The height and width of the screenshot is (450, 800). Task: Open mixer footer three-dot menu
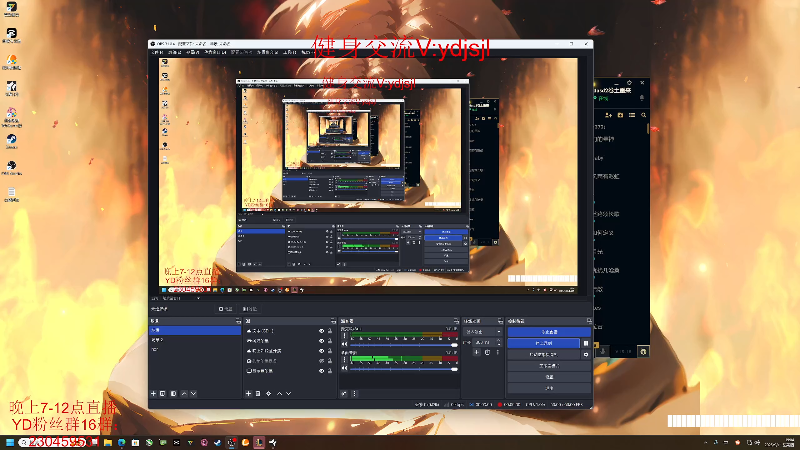[x=354, y=393]
